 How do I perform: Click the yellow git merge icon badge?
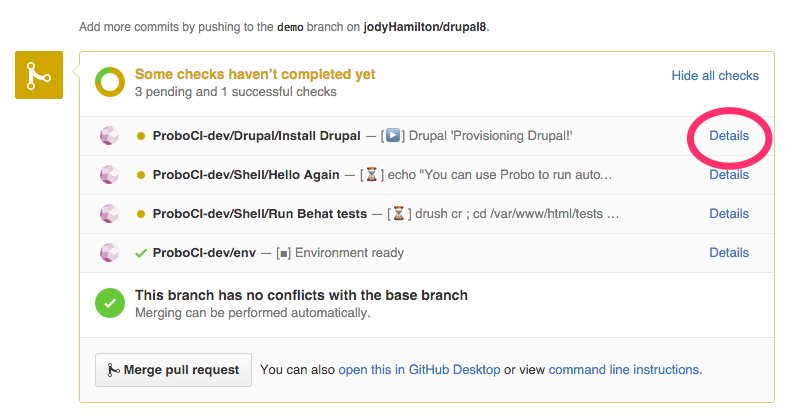point(39,75)
